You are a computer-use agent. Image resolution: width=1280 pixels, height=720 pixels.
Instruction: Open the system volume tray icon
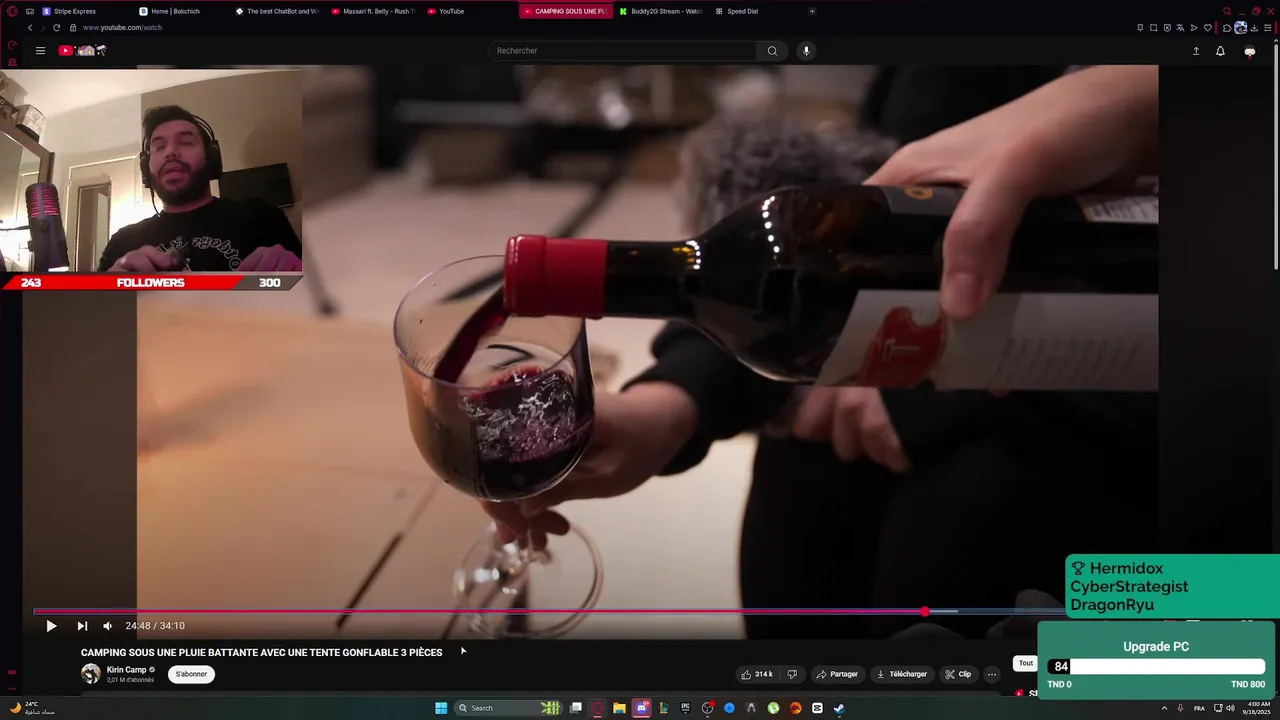[1230, 708]
